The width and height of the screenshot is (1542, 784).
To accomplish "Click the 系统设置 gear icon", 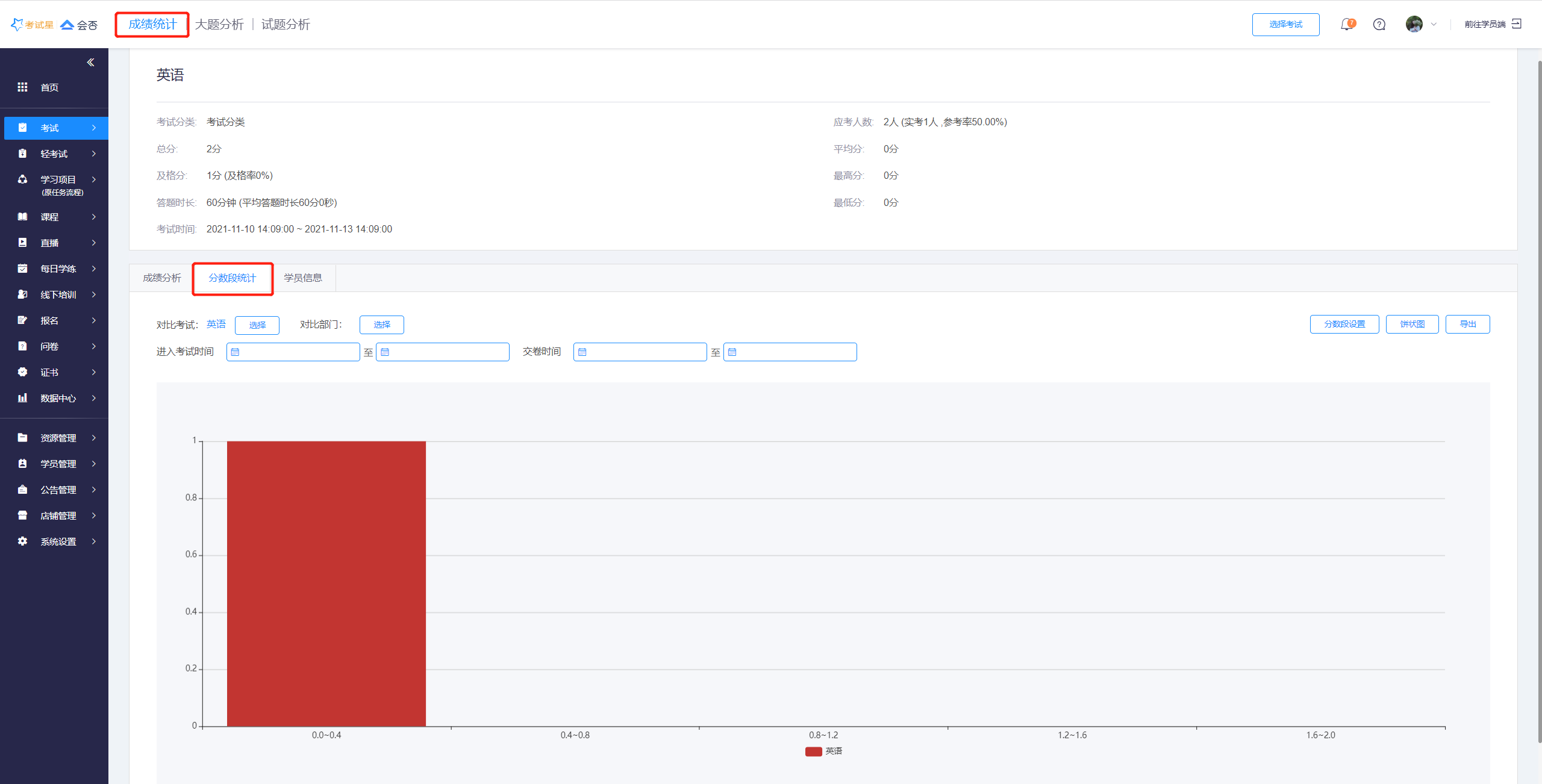I will click(22, 541).
